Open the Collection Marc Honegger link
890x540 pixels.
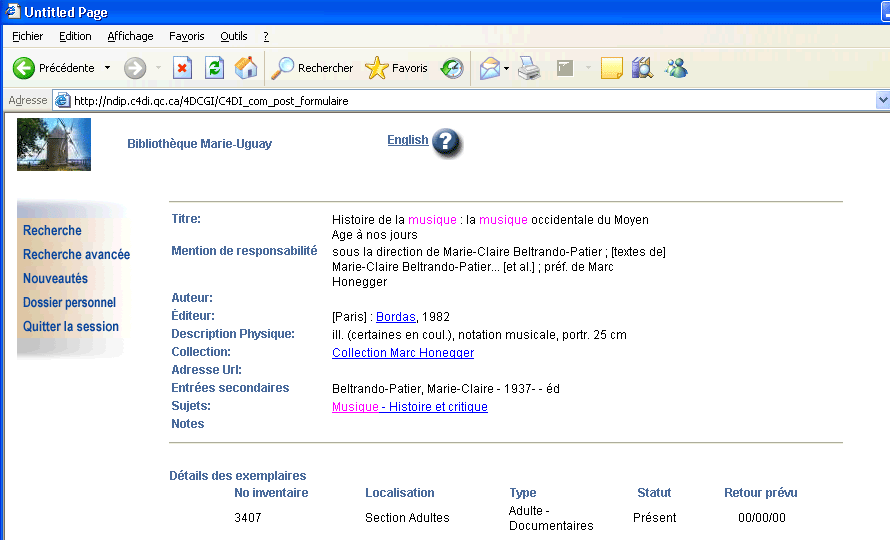pos(402,353)
